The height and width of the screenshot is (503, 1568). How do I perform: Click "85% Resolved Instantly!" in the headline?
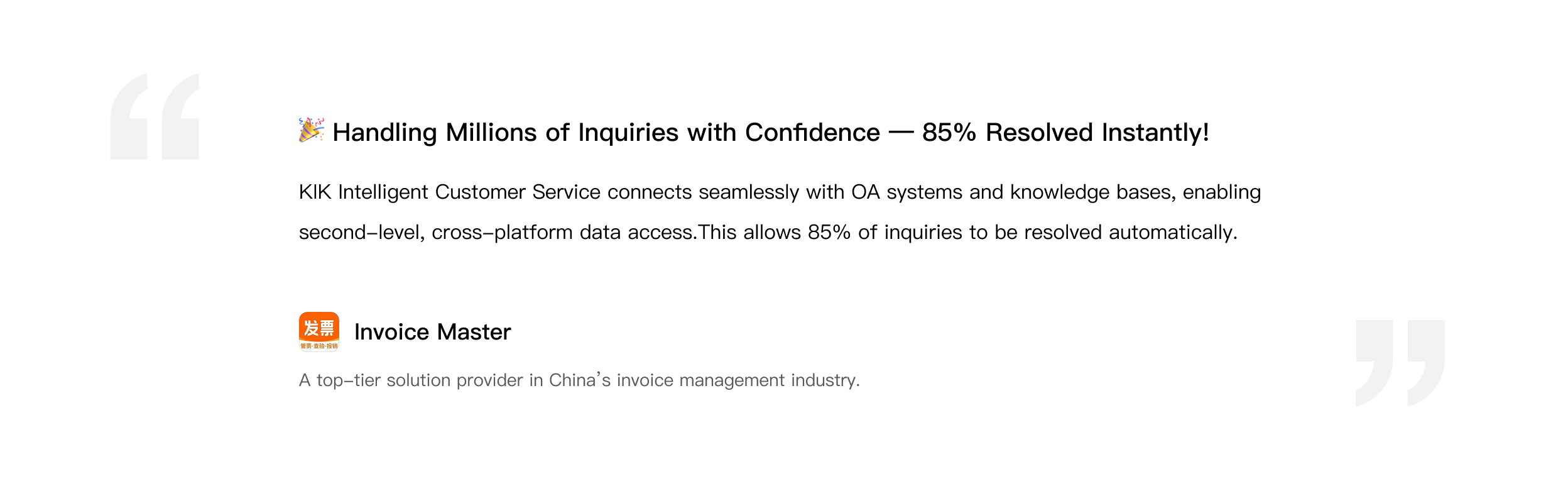1065,133
